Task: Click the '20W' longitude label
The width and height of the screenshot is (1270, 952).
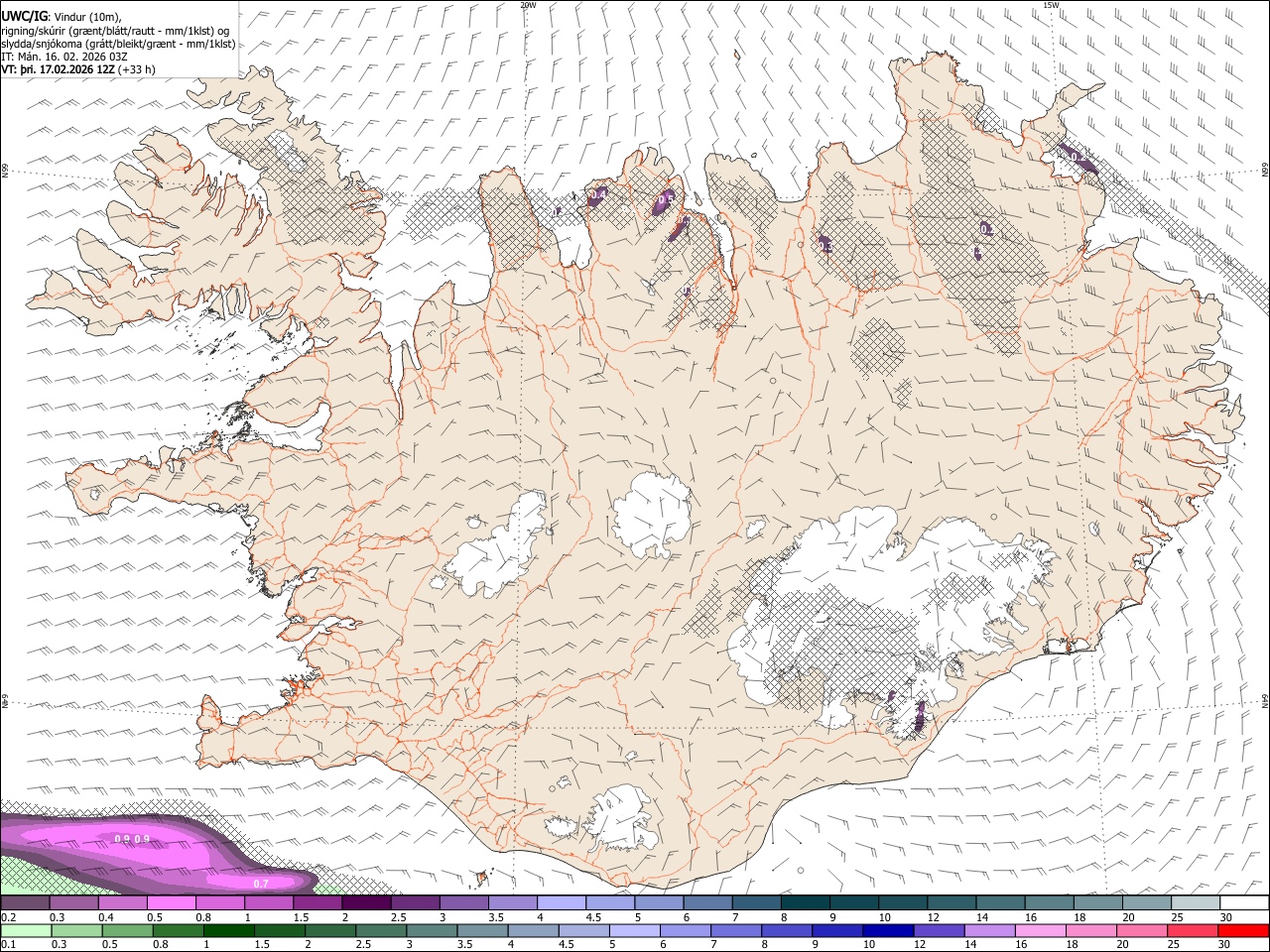Action: (x=528, y=5)
